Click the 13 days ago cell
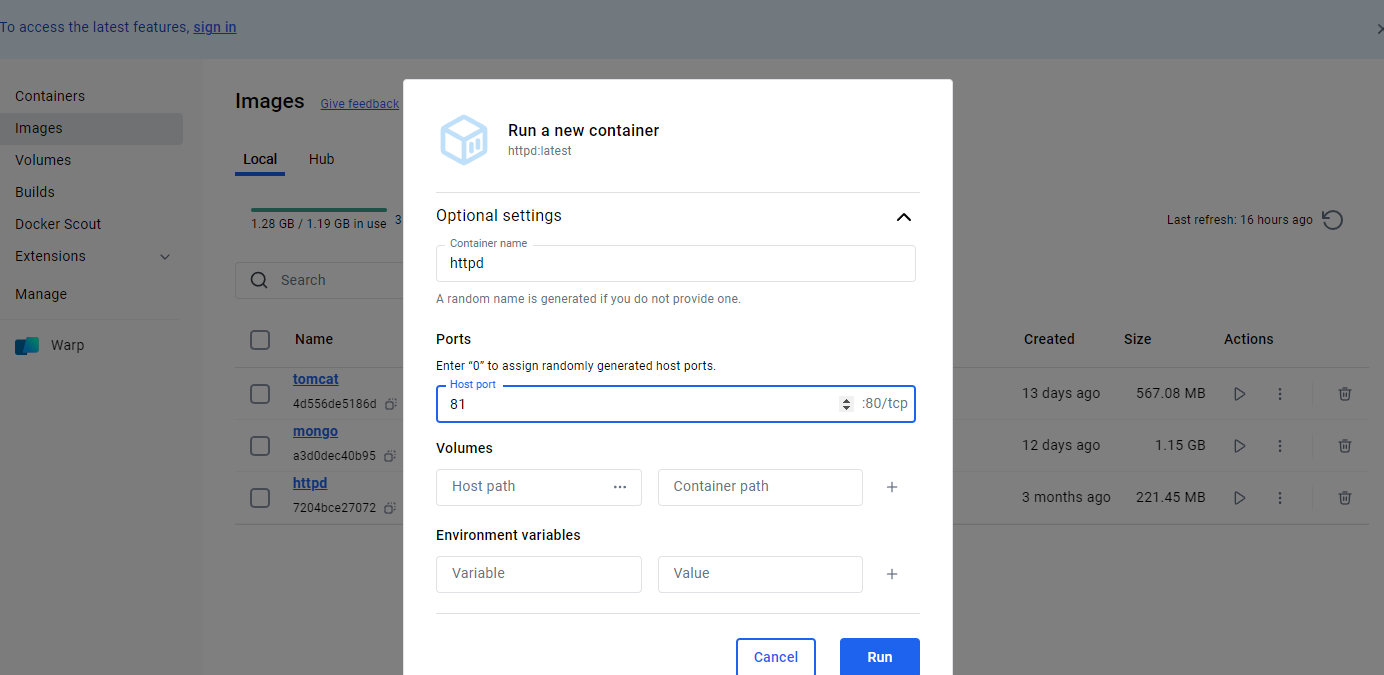 tap(1061, 394)
